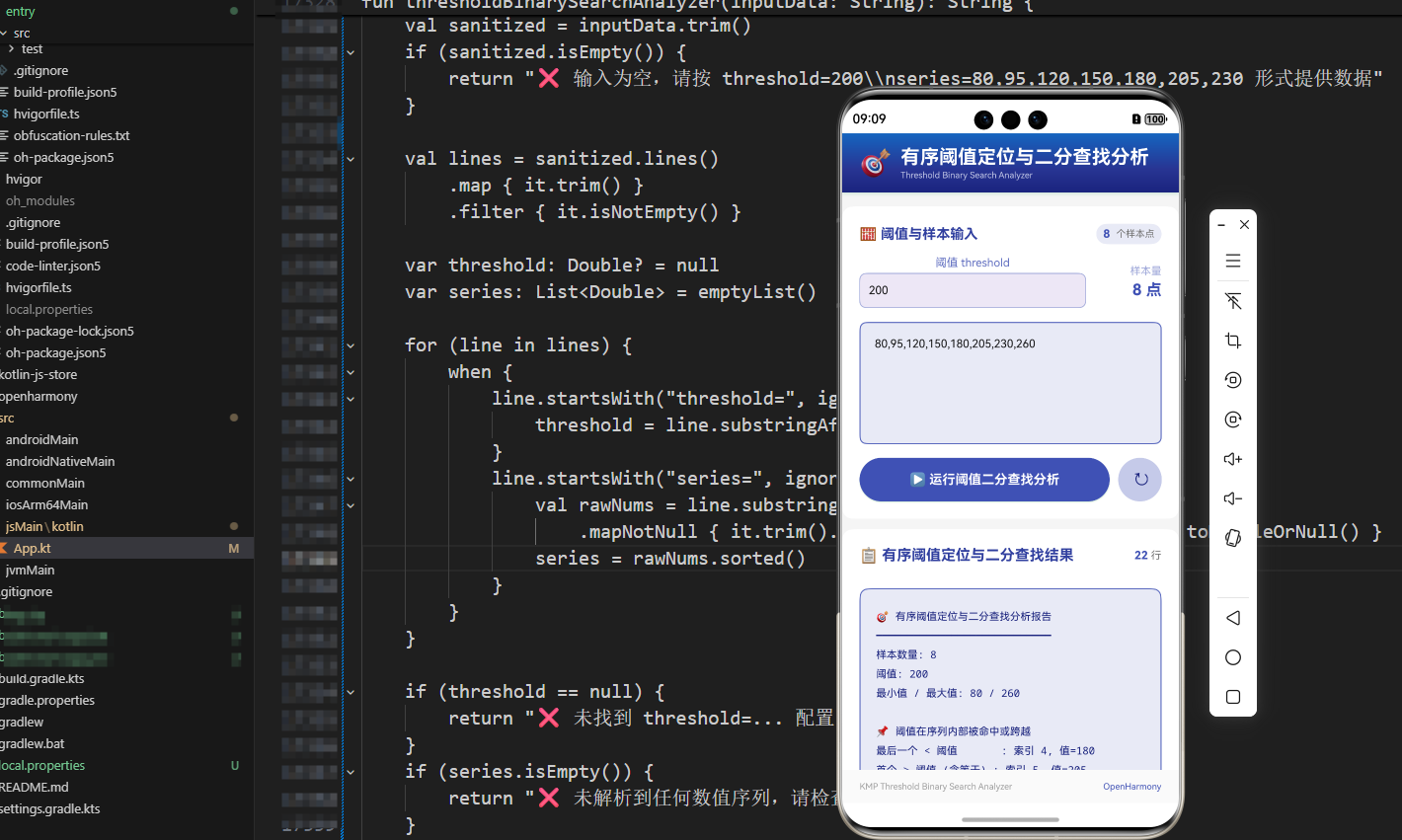Click '最小值 / 最大值: 80 / 260' report line
The width and height of the screenshot is (1402, 840).
click(948, 693)
